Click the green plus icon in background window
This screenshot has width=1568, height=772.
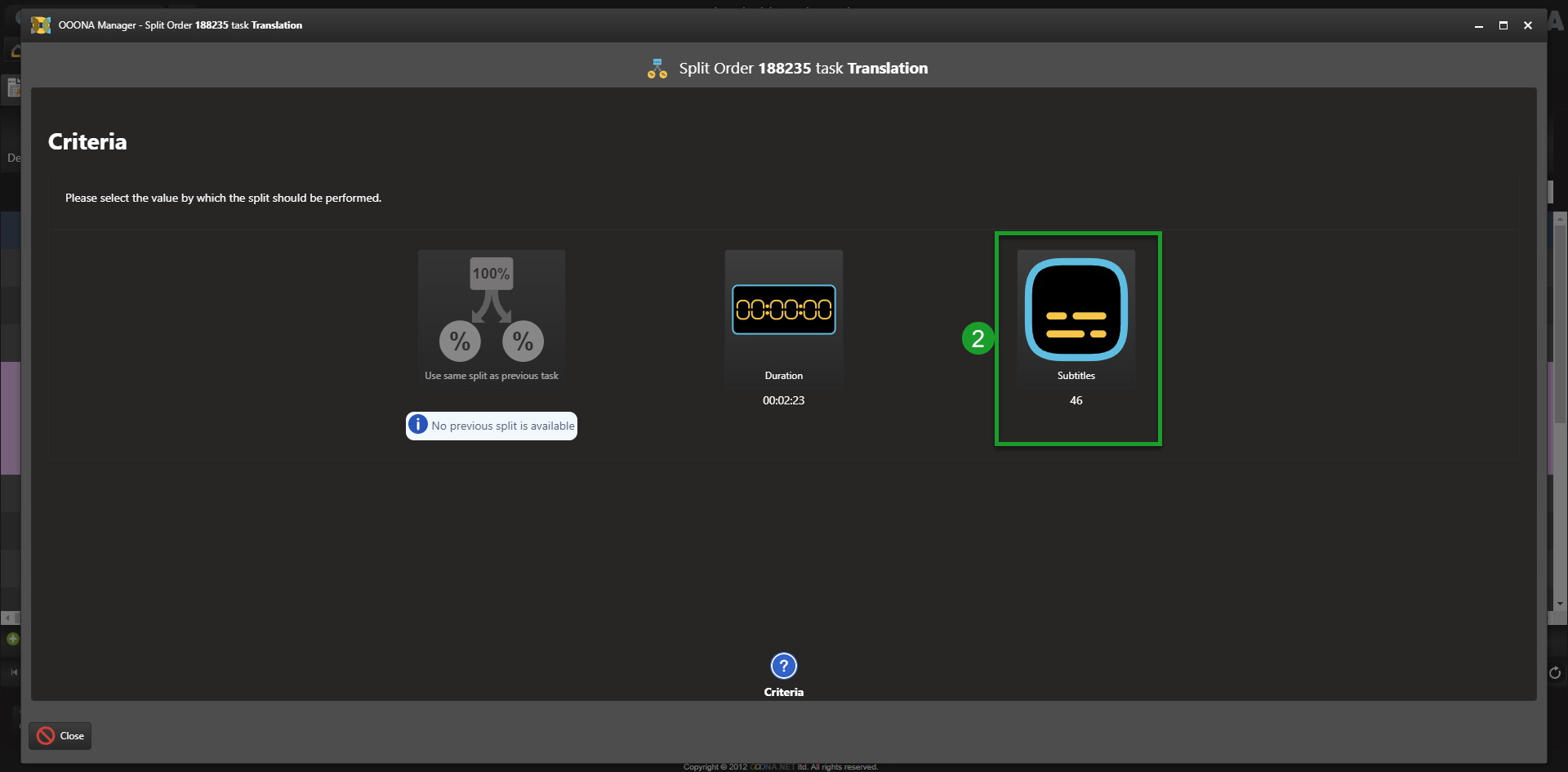pyautogui.click(x=12, y=639)
